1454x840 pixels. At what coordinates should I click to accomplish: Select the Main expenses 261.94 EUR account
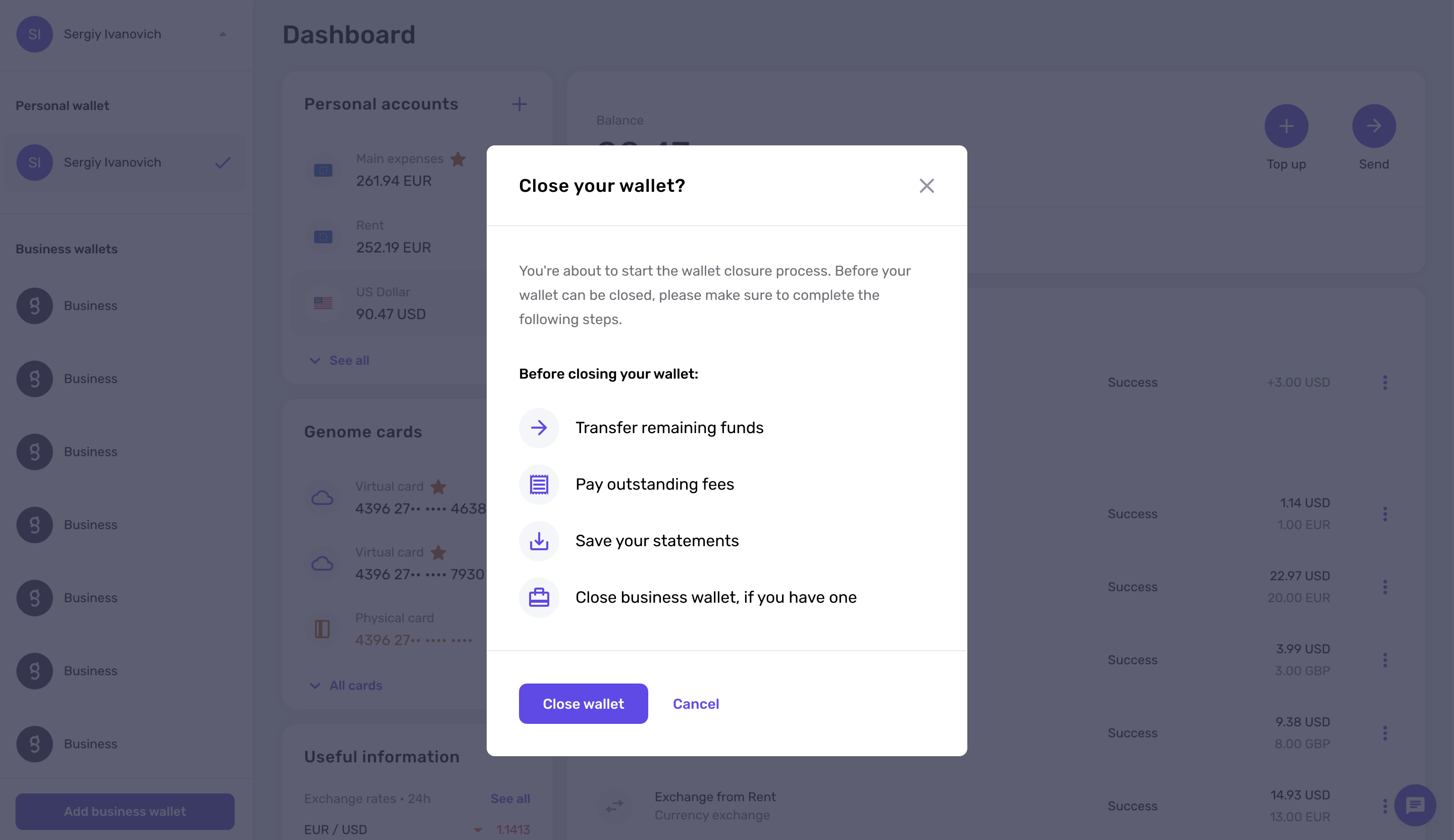(x=388, y=170)
